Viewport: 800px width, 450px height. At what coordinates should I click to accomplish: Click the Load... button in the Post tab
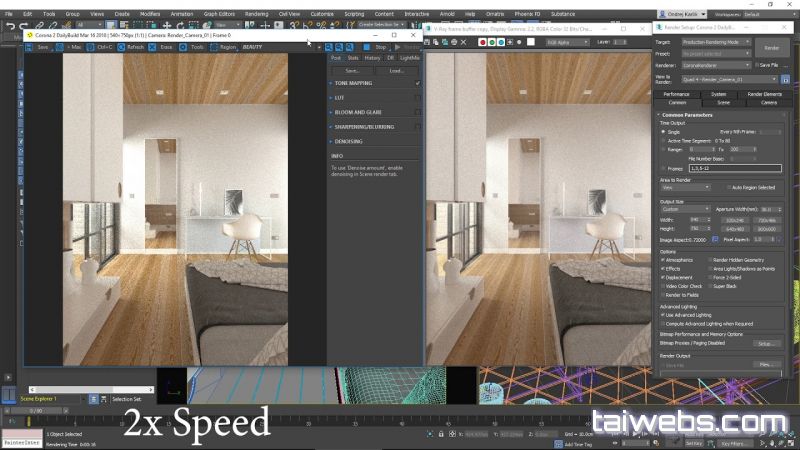(396, 71)
